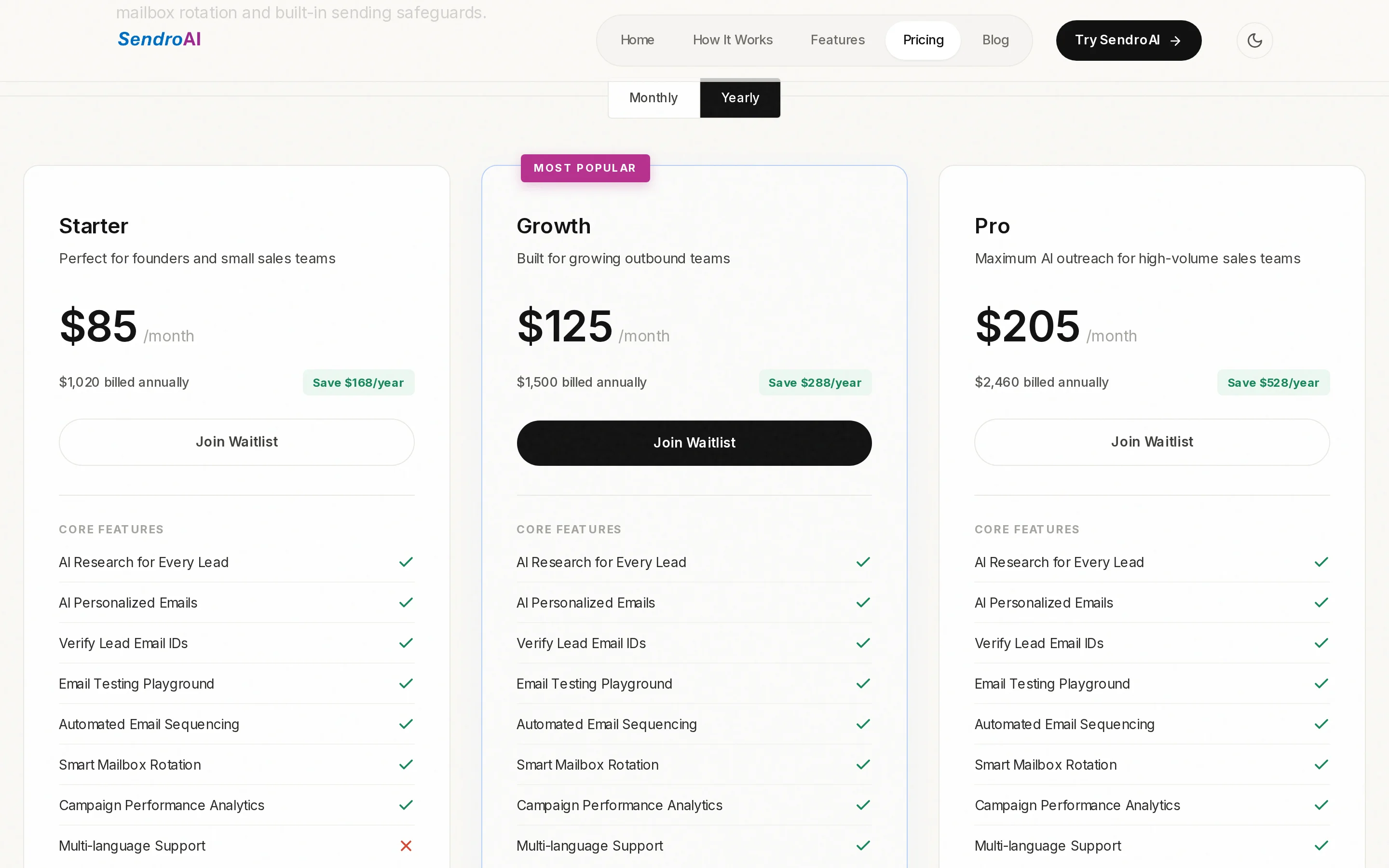
Task: Click Starter's red X for Multi-language Support
Action: click(406, 846)
